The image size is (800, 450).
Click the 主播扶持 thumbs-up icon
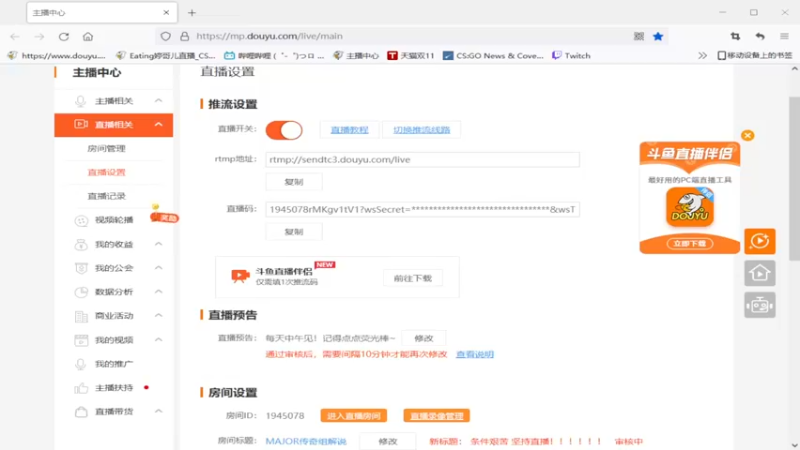81,388
